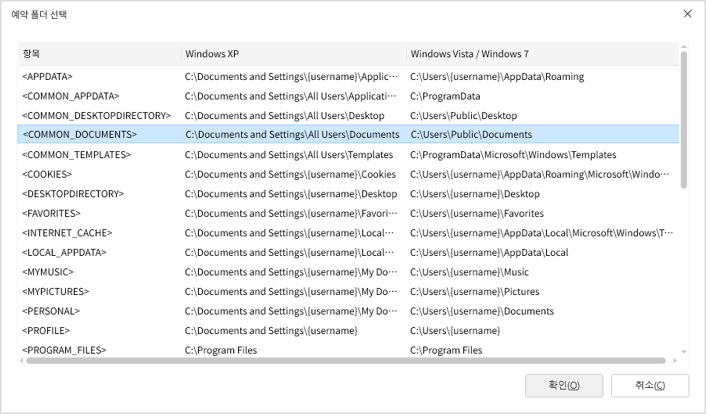
Task: Select the <APPDATA> row
Action: (47, 77)
